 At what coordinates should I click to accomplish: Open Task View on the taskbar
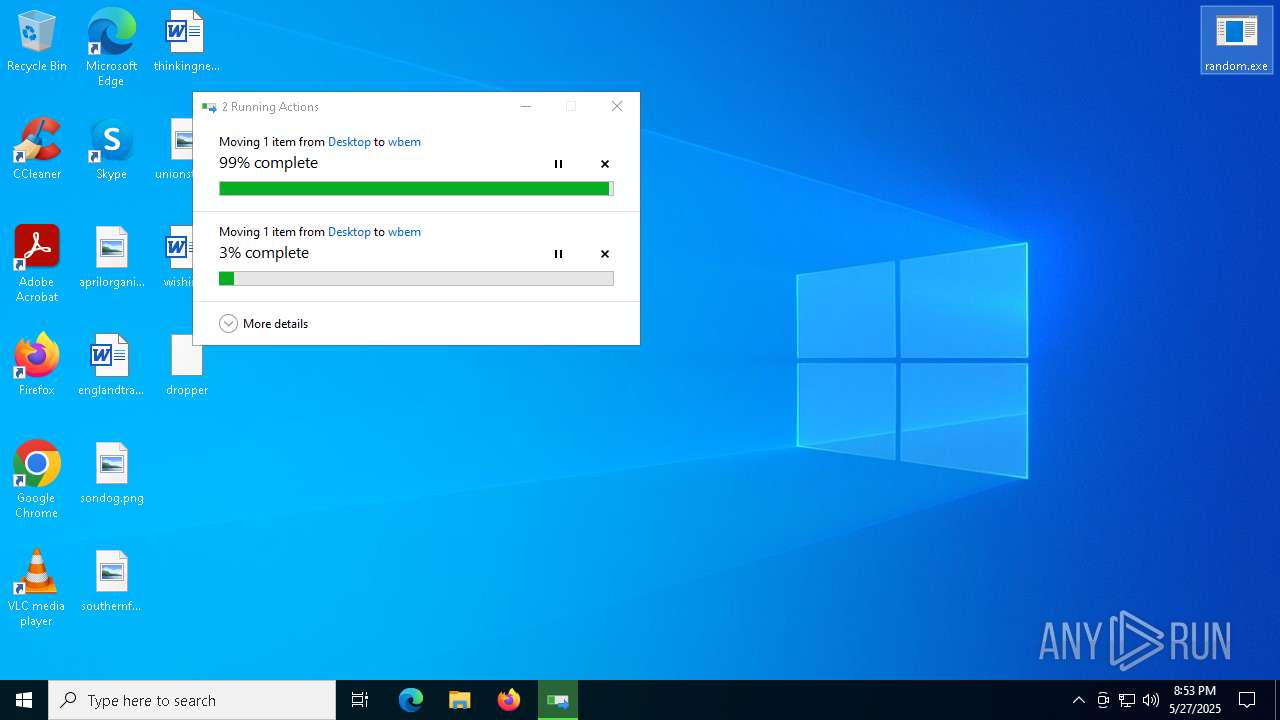(360, 700)
